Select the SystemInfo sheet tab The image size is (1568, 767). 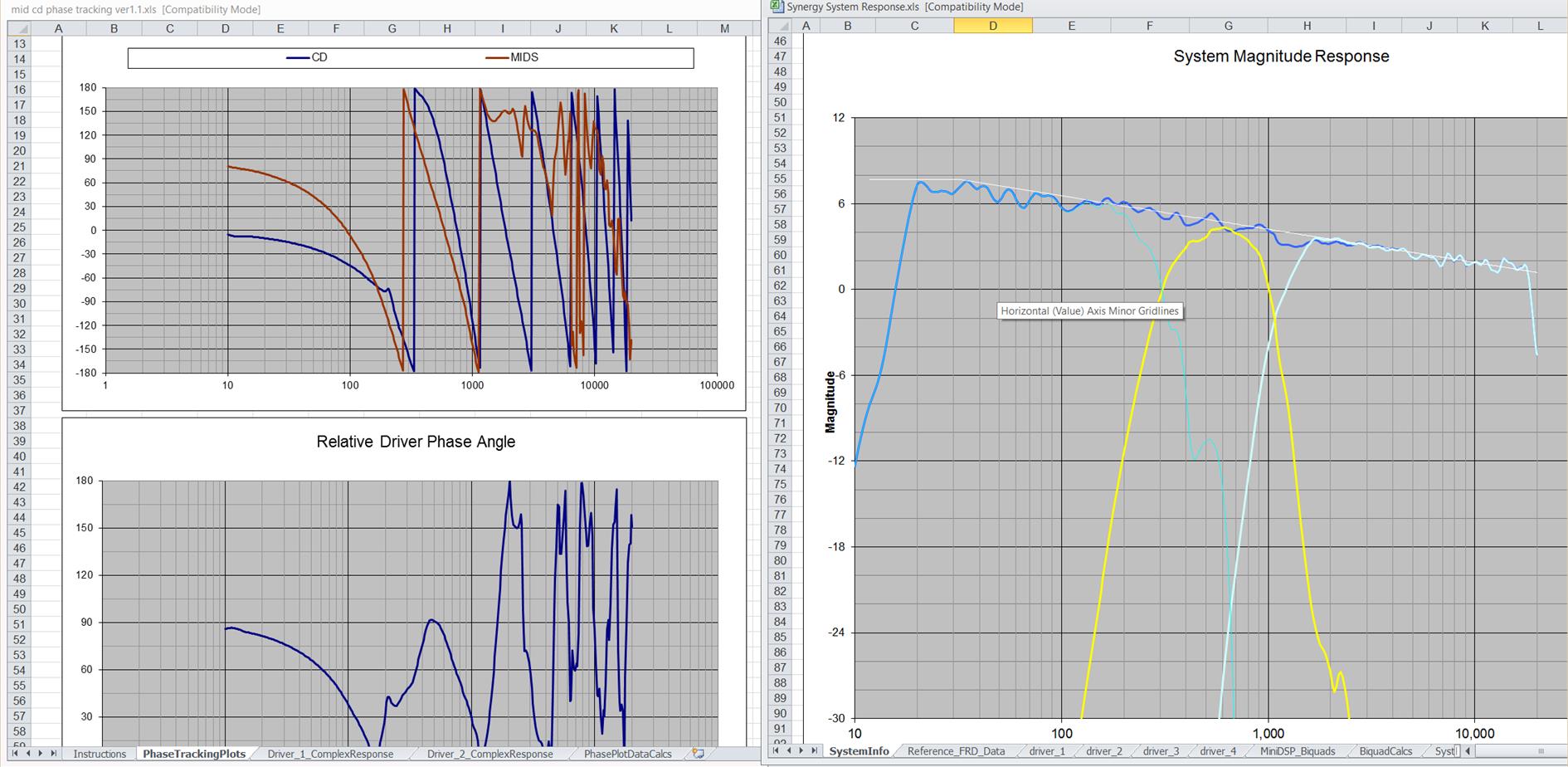tap(859, 751)
